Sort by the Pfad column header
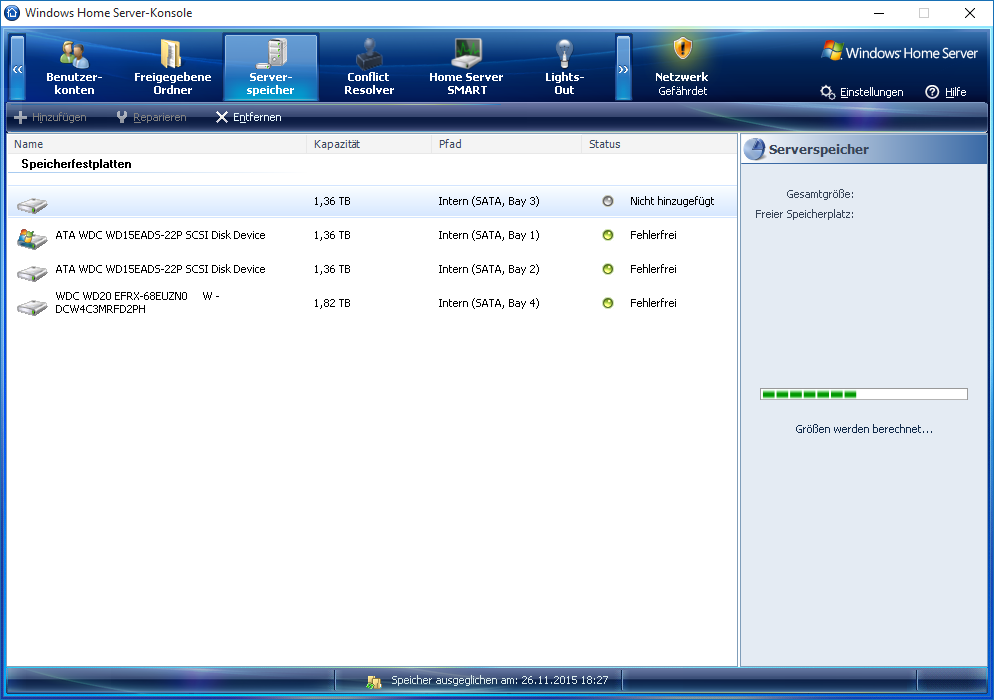The image size is (994, 700). tap(507, 144)
